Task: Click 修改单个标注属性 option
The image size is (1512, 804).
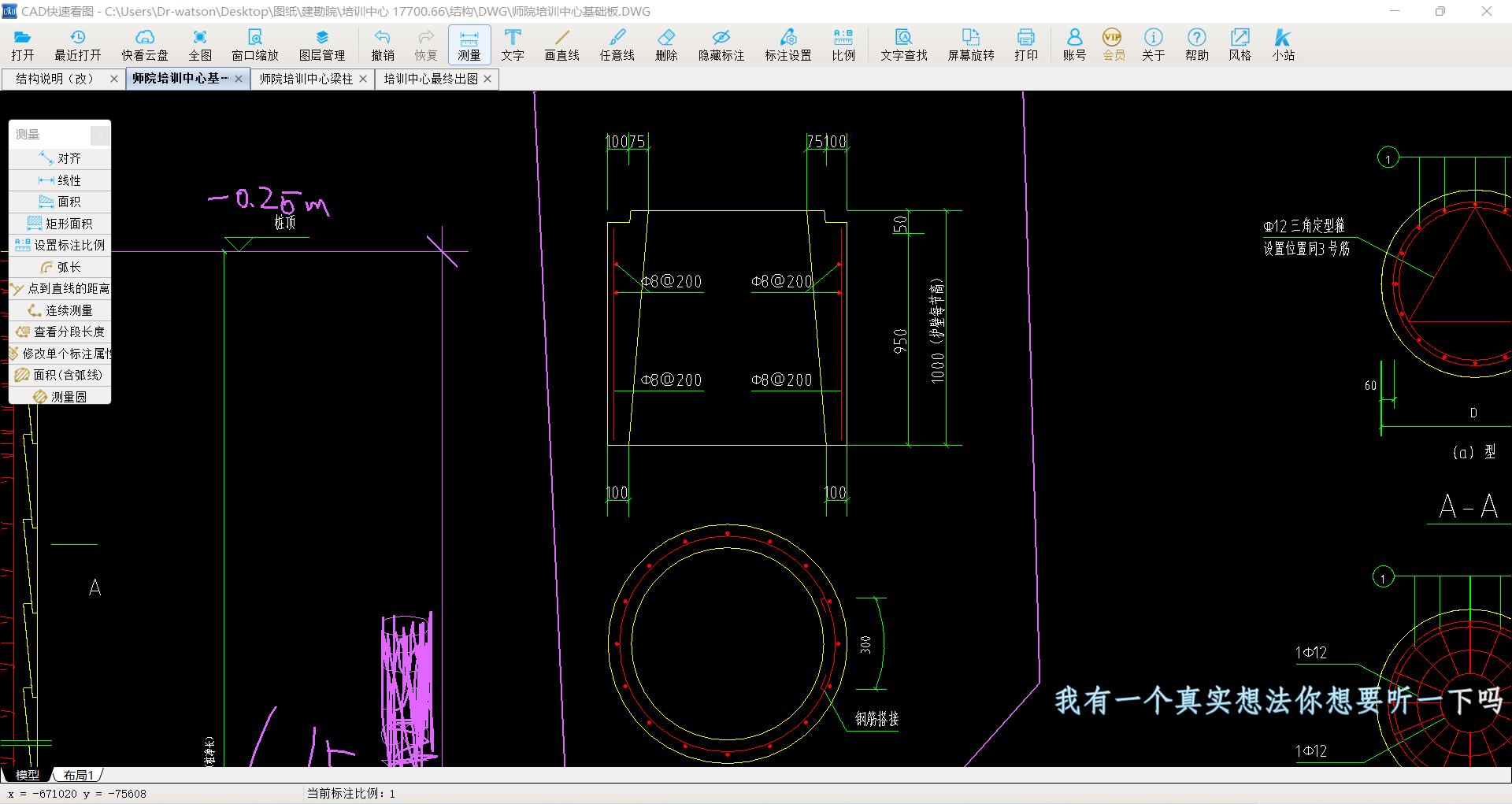Action: [60, 354]
